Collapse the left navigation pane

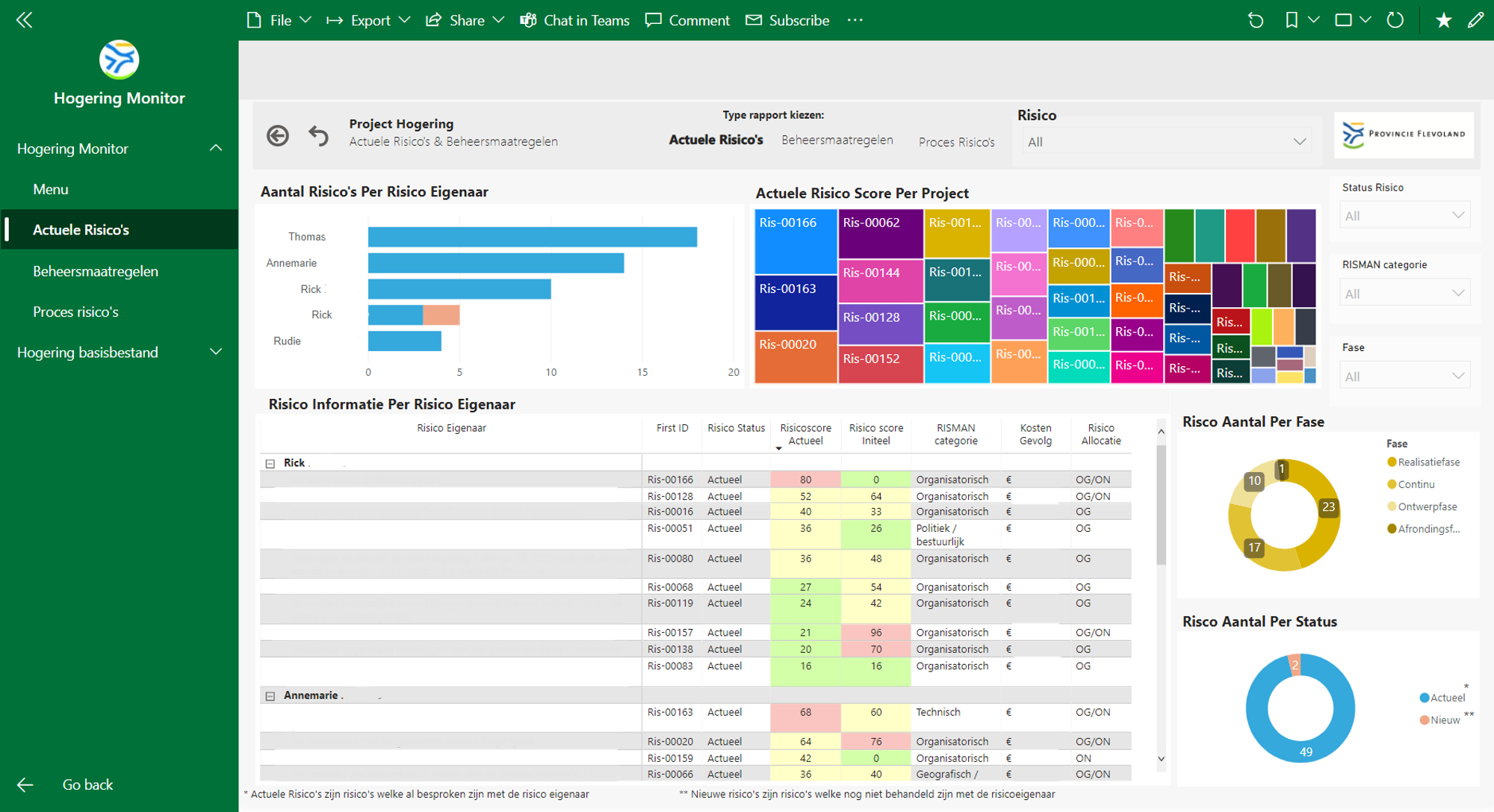(25, 20)
